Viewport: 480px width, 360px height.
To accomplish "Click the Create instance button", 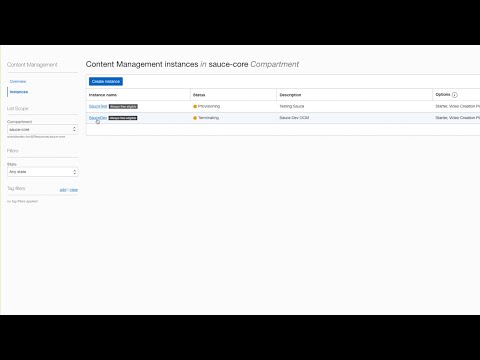I will pyautogui.click(x=106, y=81).
